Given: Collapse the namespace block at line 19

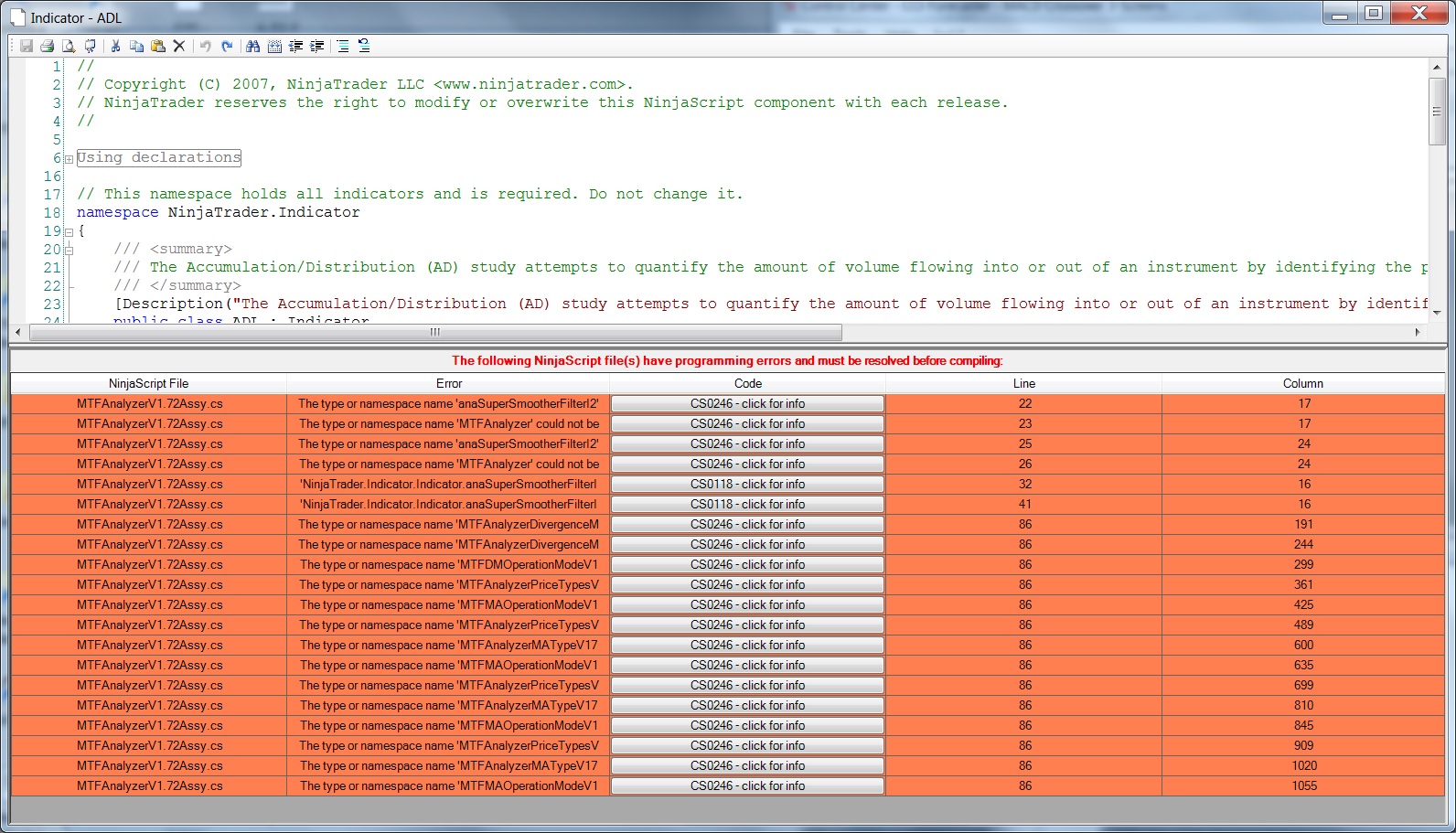Looking at the screenshot, I should [69, 232].
